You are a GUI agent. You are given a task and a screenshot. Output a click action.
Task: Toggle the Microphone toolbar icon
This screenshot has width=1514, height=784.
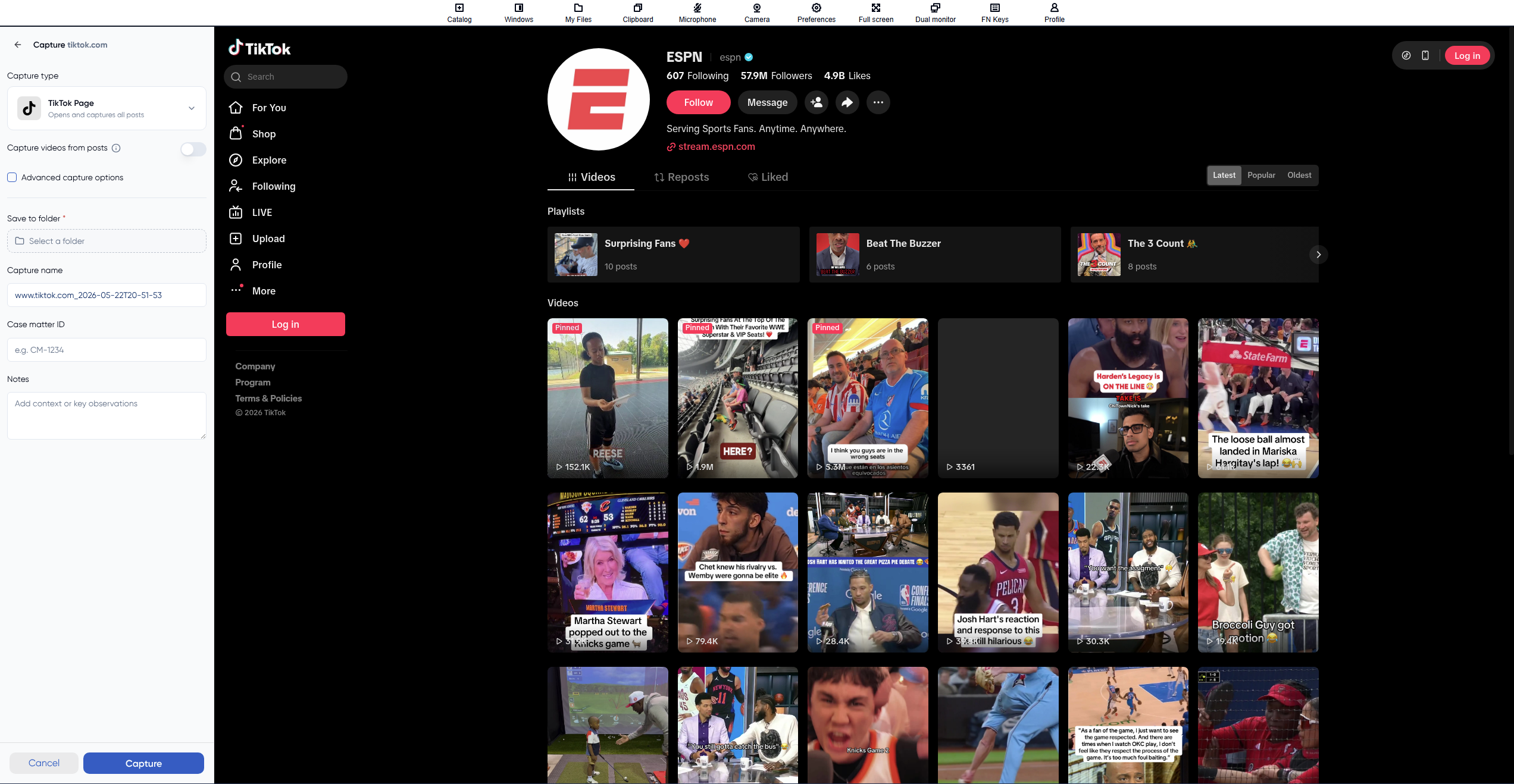pyautogui.click(x=697, y=12)
